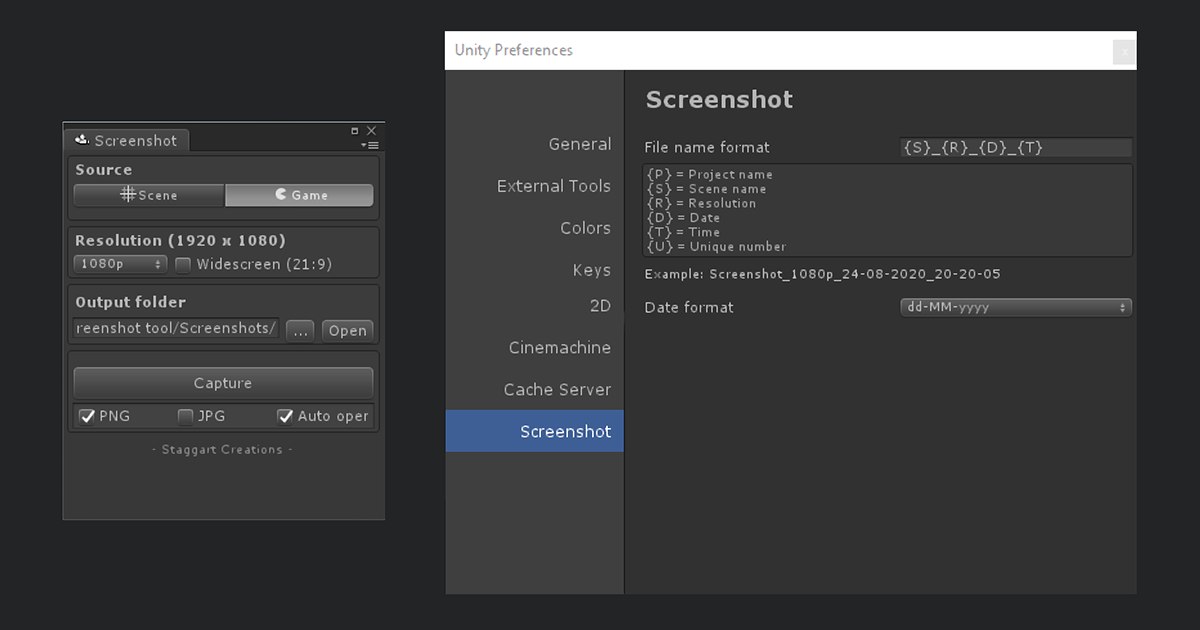Image resolution: width=1200 pixels, height=630 pixels.
Task: Toggle the Auto open checkbox
Action: pyautogui.click(x=285, y=416)
